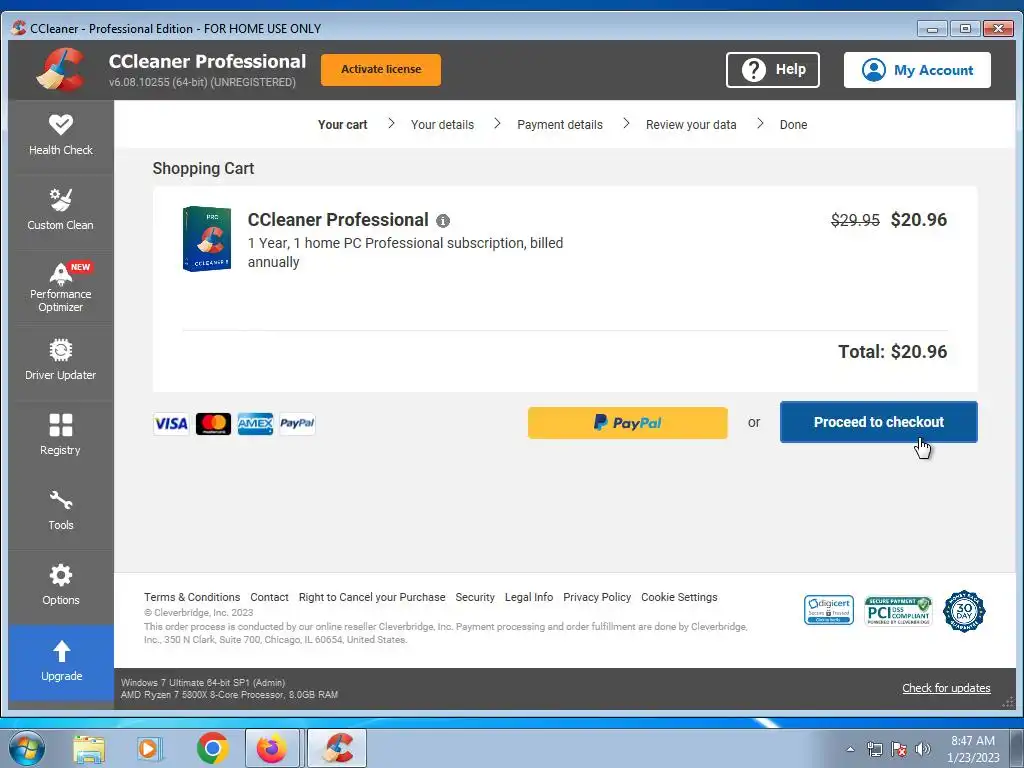This screenshot has height=768, width=1024.
Task: Click the info icon beside CCleaner Professional
Action: [x=443, y=221]
